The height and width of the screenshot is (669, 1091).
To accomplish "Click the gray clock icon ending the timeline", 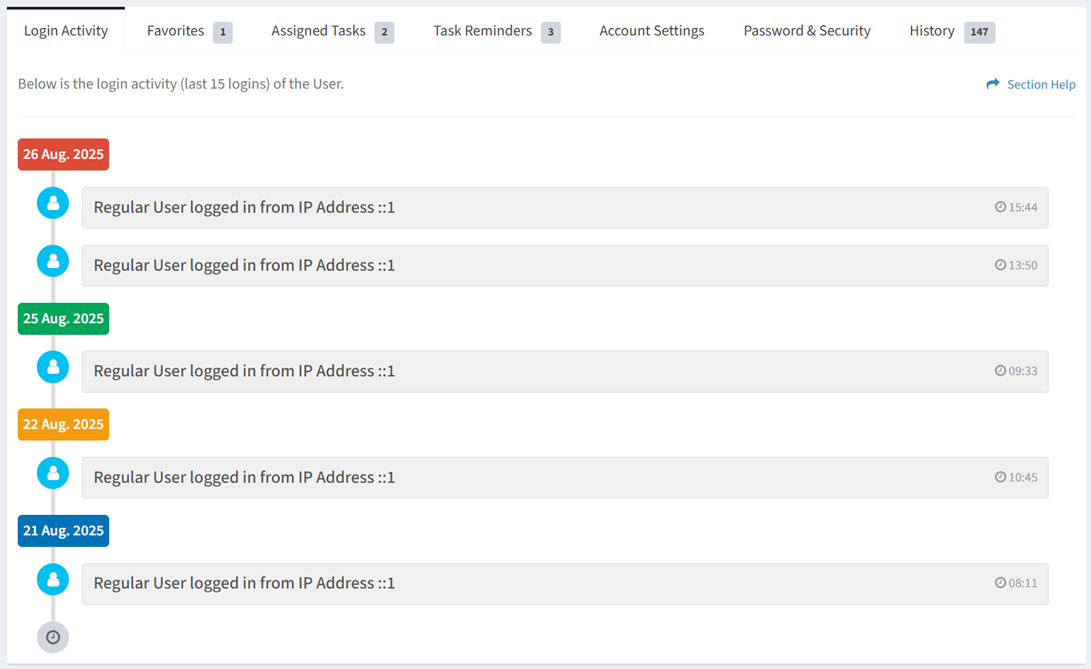I will [53, 637].
